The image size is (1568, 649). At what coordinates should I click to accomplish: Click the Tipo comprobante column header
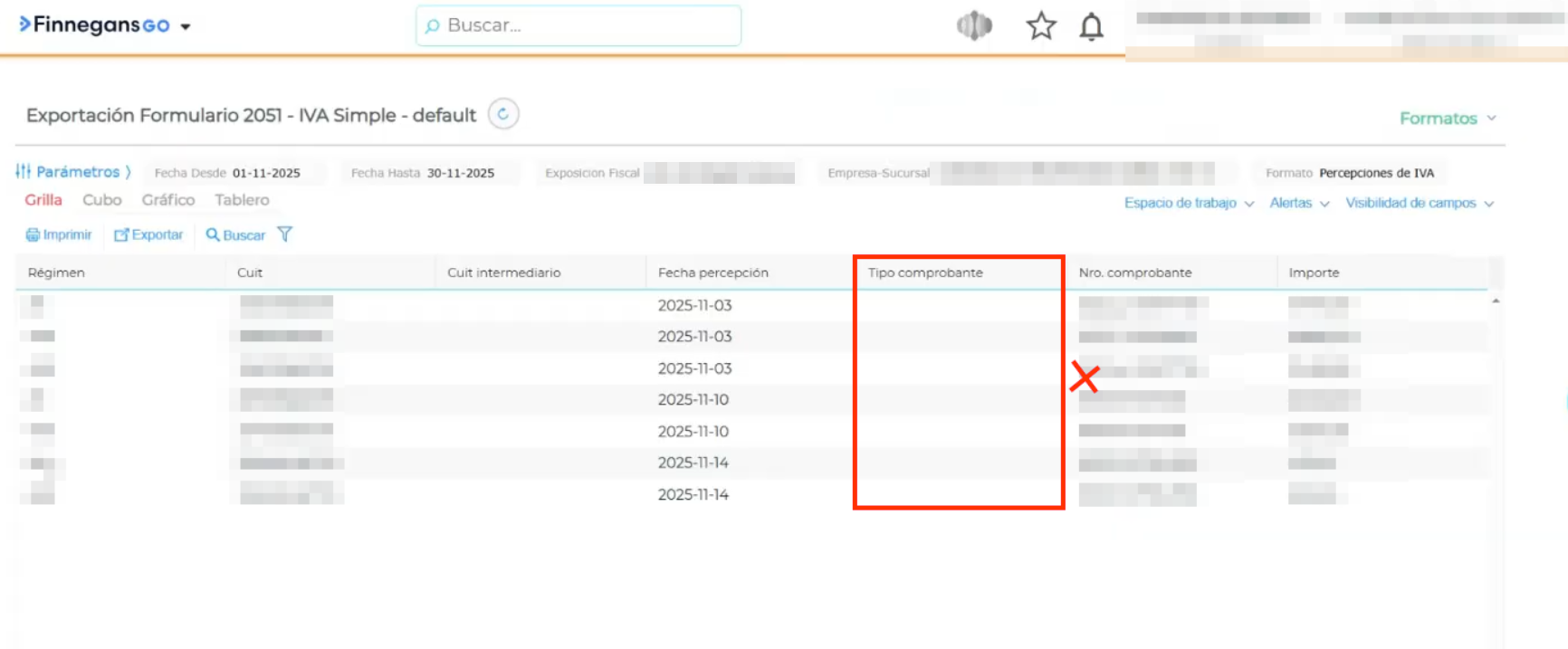pos(924,272)
